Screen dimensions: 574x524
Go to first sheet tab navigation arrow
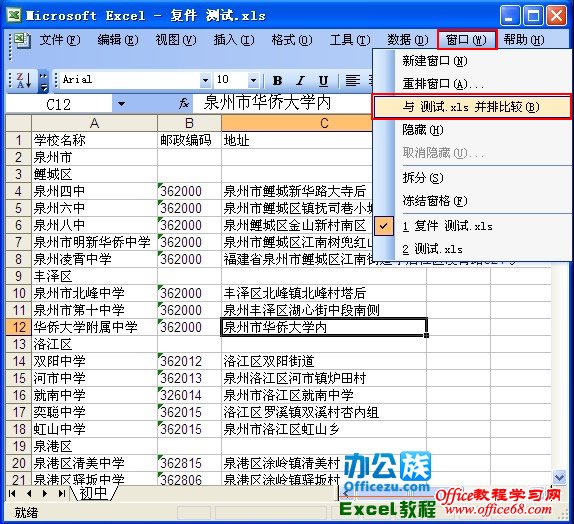point(12,493)
